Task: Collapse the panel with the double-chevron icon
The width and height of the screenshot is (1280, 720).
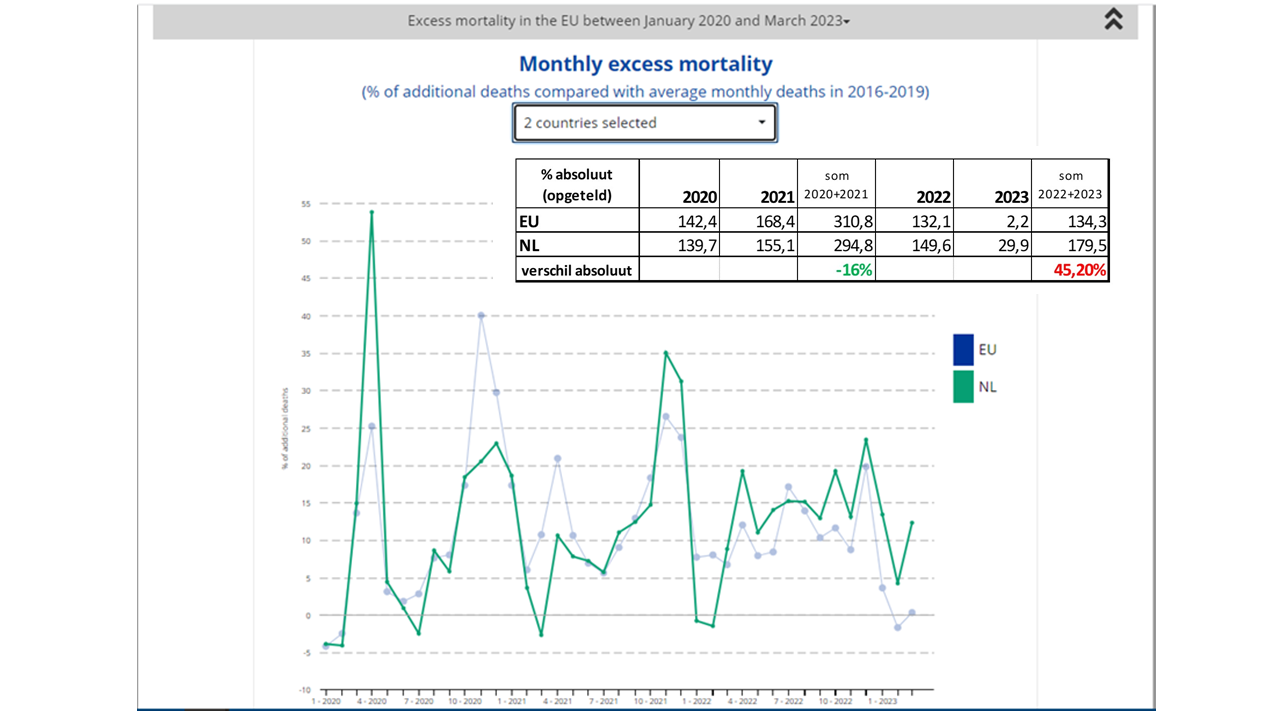Action: 1113,20
